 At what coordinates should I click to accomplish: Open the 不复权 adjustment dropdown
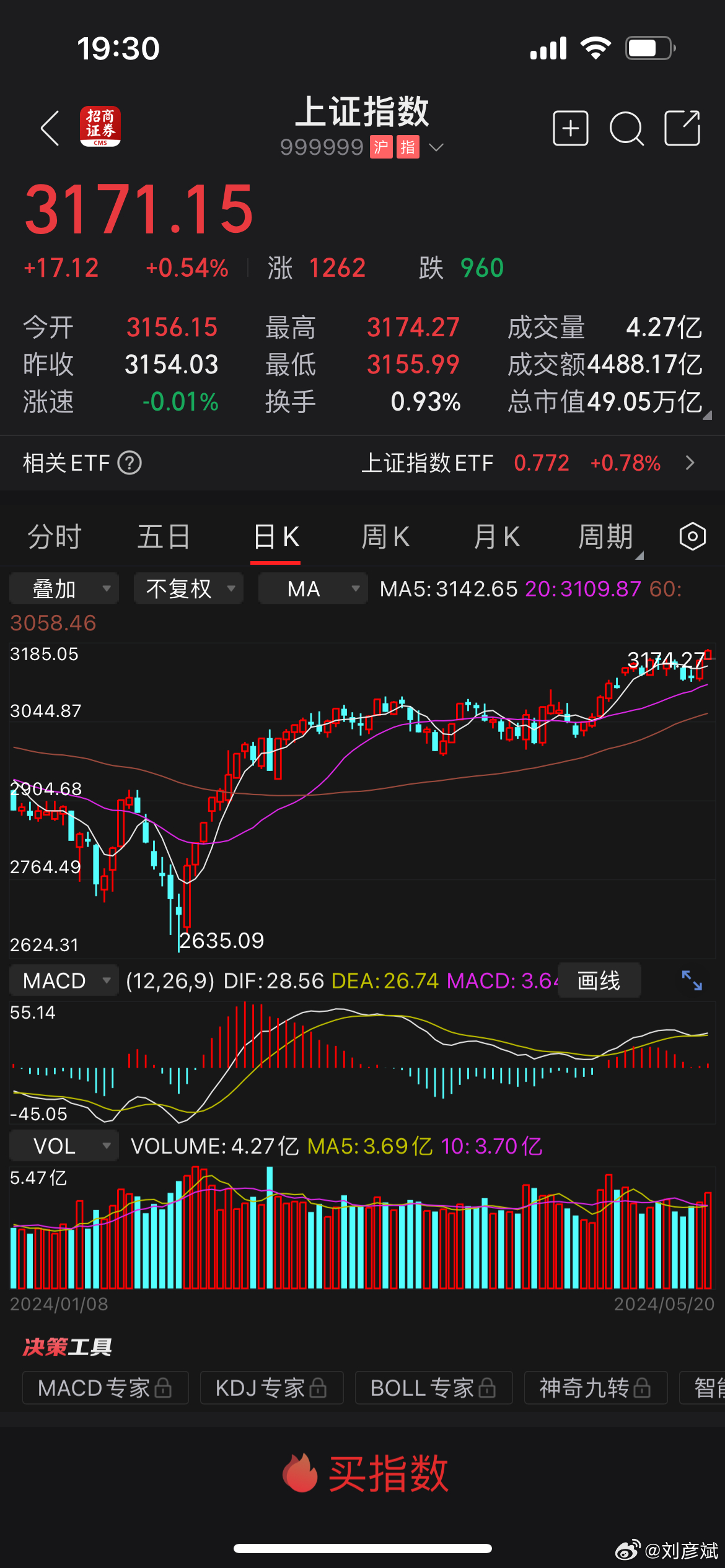click(188, 588)
